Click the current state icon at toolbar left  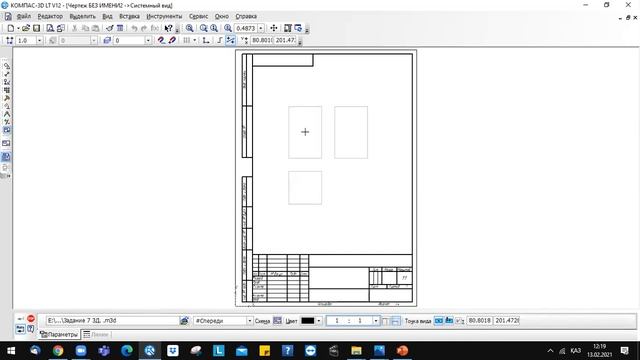point(9,40)
